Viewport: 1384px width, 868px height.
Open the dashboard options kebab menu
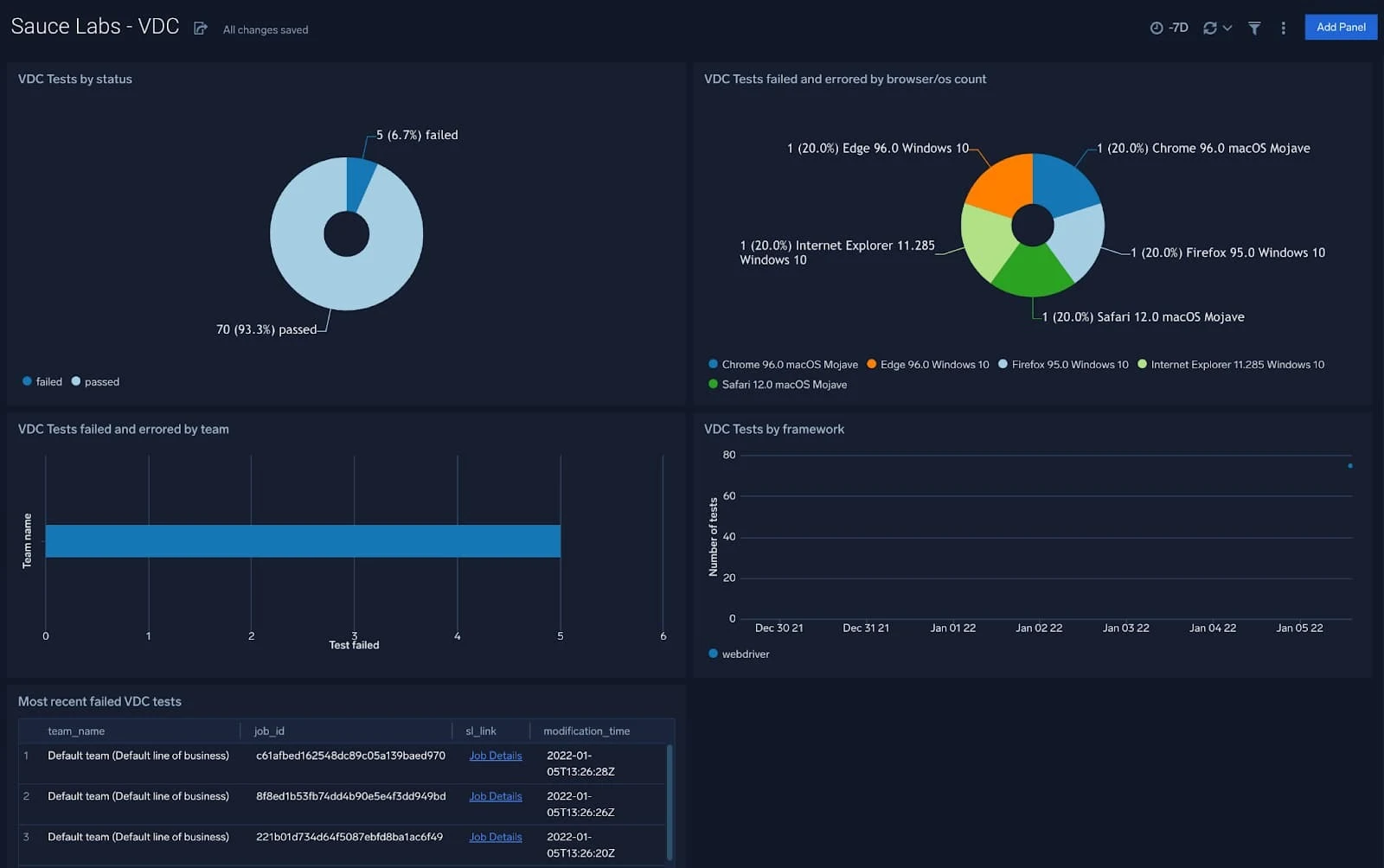coord(1284,27)
